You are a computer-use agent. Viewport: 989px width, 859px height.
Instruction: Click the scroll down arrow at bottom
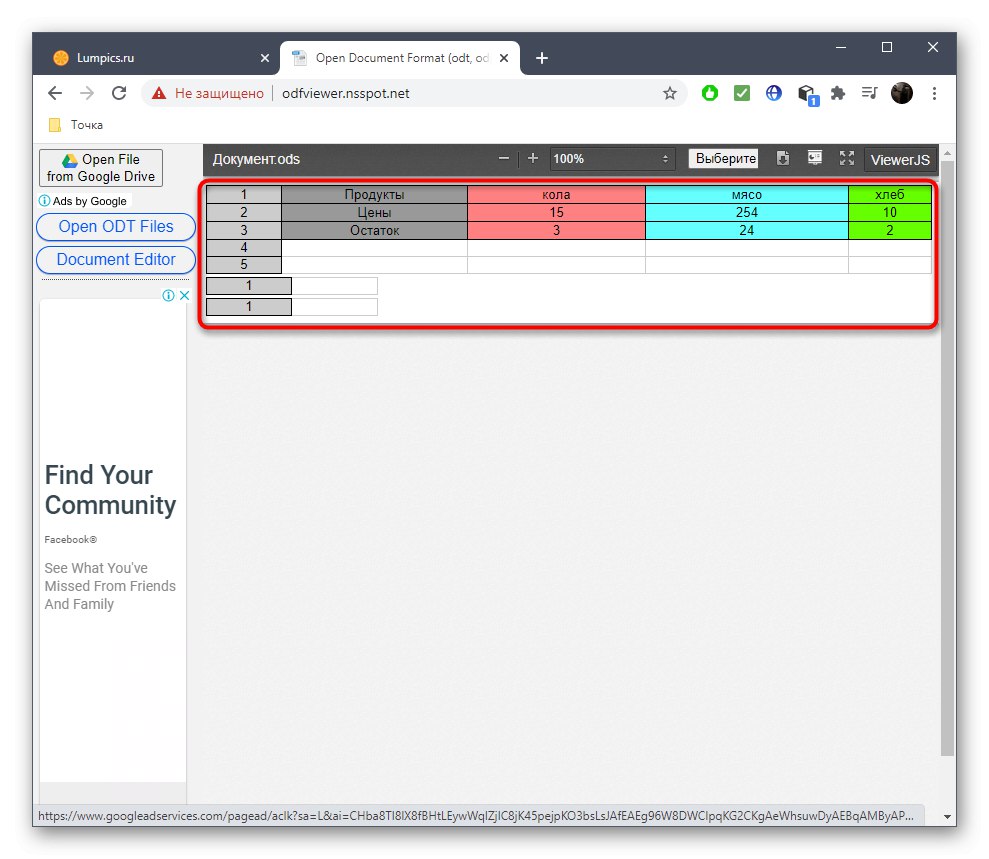pyautogui.click(x=947, y=817)
